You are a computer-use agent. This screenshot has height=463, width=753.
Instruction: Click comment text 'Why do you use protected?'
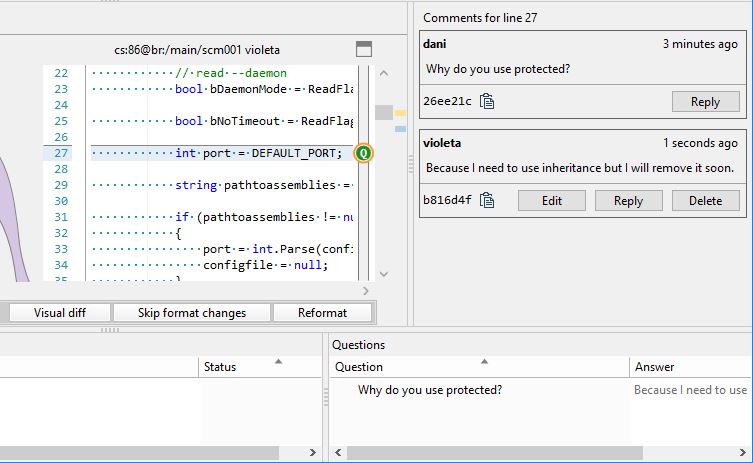[498, 69]
